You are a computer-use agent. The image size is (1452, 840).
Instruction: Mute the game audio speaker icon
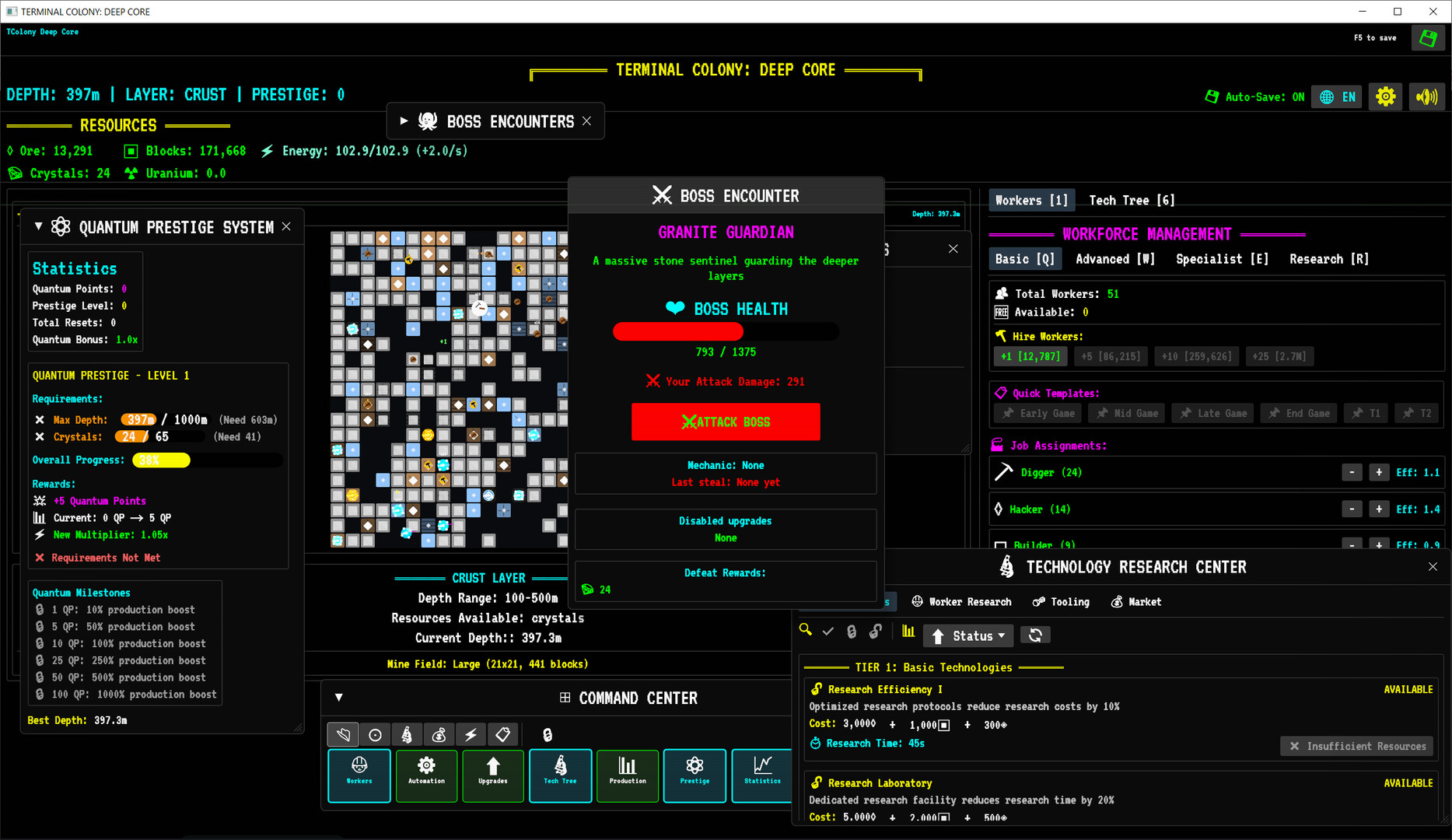tap(1427, 96)
